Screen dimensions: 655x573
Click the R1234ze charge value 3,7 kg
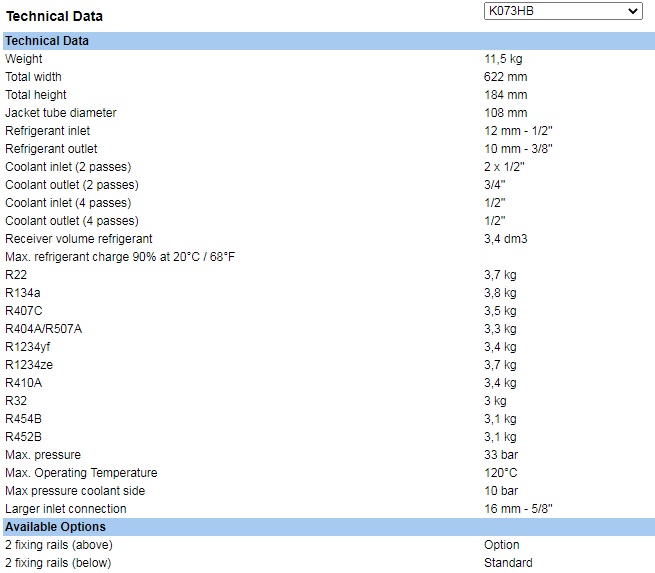point(500,365)
